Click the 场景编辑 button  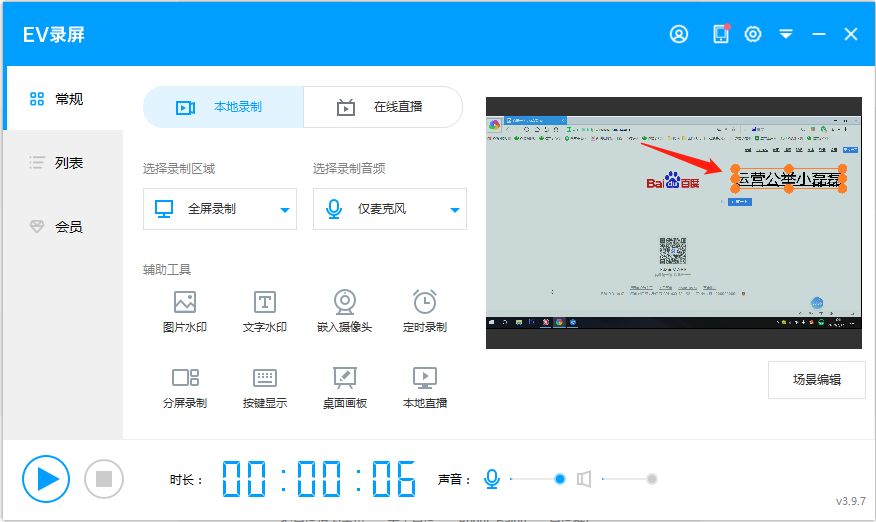(x=816, y=380)
